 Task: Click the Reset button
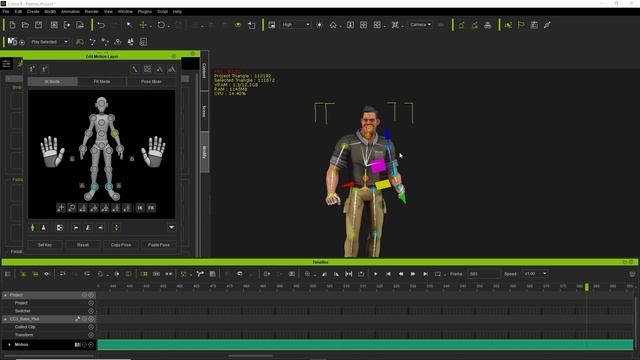pos(83,245)
